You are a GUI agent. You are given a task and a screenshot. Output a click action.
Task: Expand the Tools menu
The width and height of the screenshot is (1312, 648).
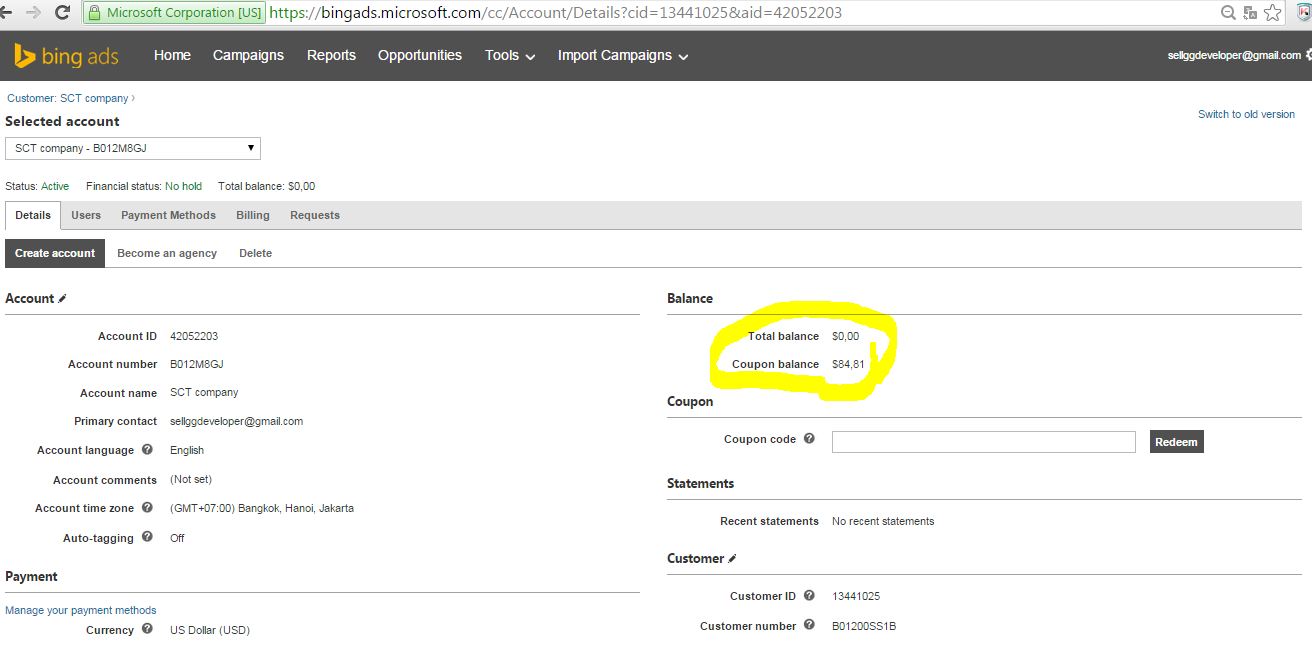coord(509,56)
